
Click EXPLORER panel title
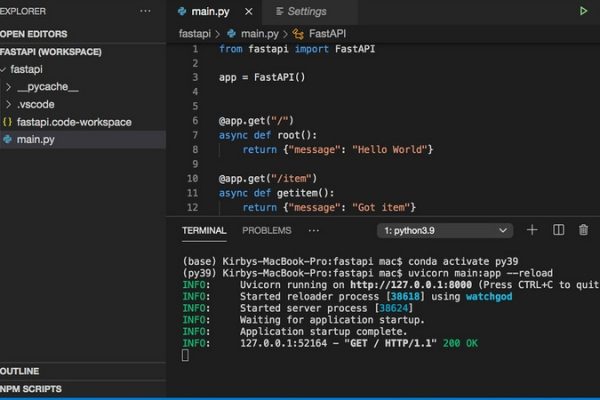(x=23, y=11)
